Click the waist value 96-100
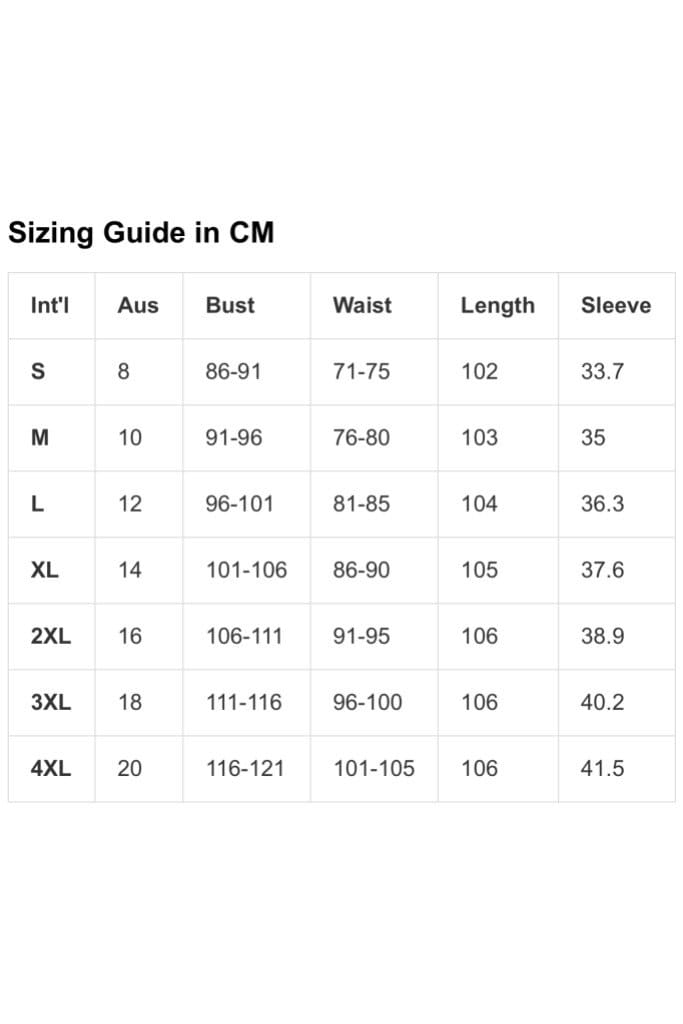This screenshot has width=683, height=1024. [368, 703]
